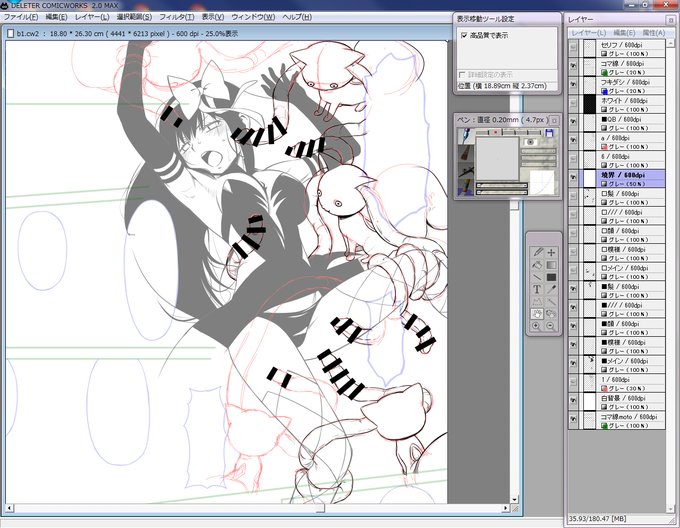Adjust the lower slider under the pen preview
The width and height of the screenshot is (680, 528).
501,192
